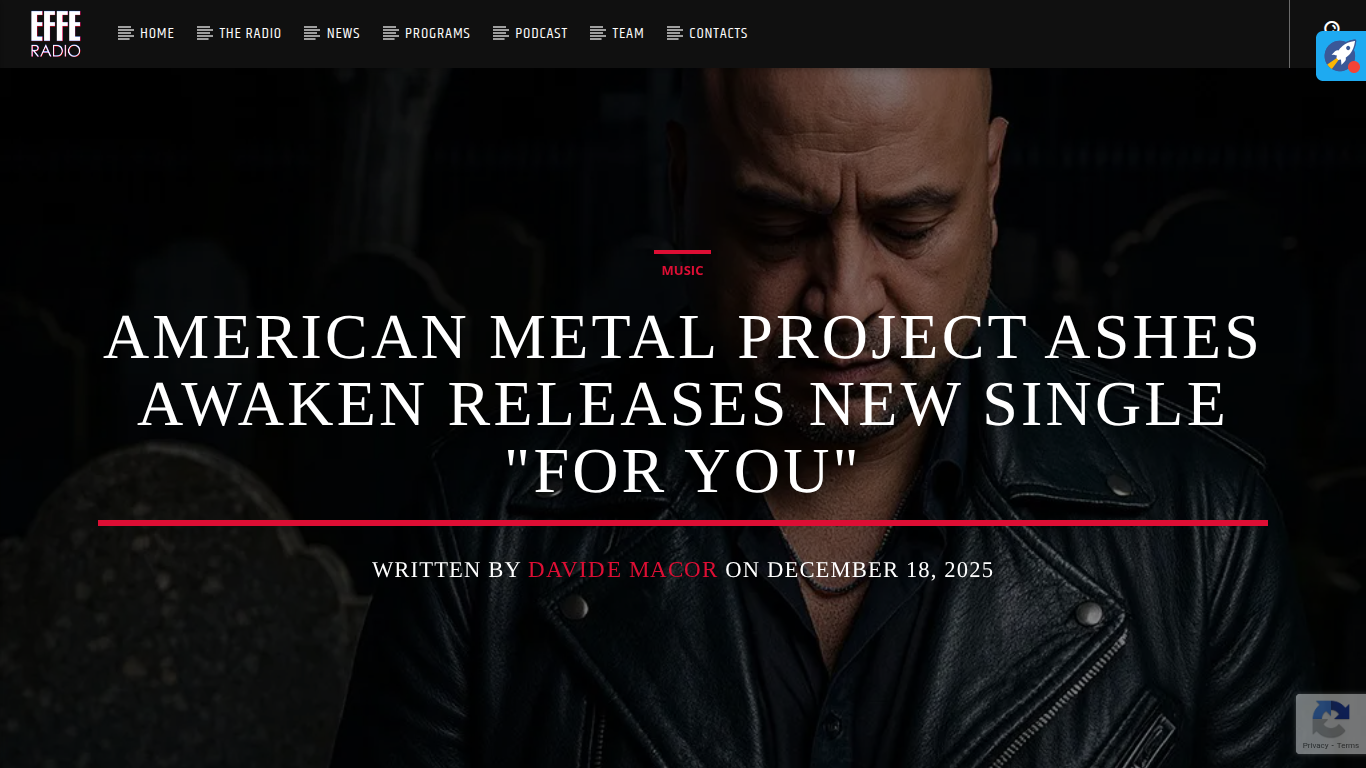Select PODCAST in the navigation bar
This screenshot has height=768, width=1366.
click(541, 33)
